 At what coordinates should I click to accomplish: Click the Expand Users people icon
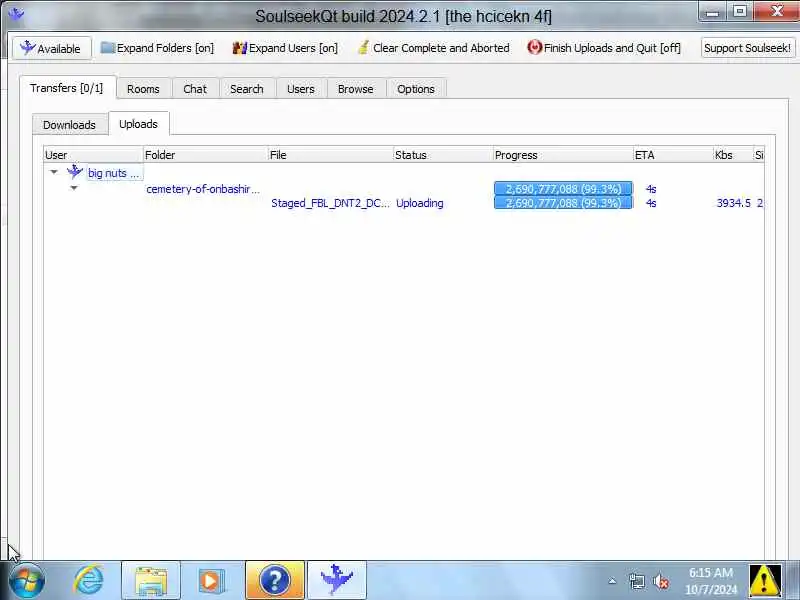pyautogui.click(x=239, y=48)
